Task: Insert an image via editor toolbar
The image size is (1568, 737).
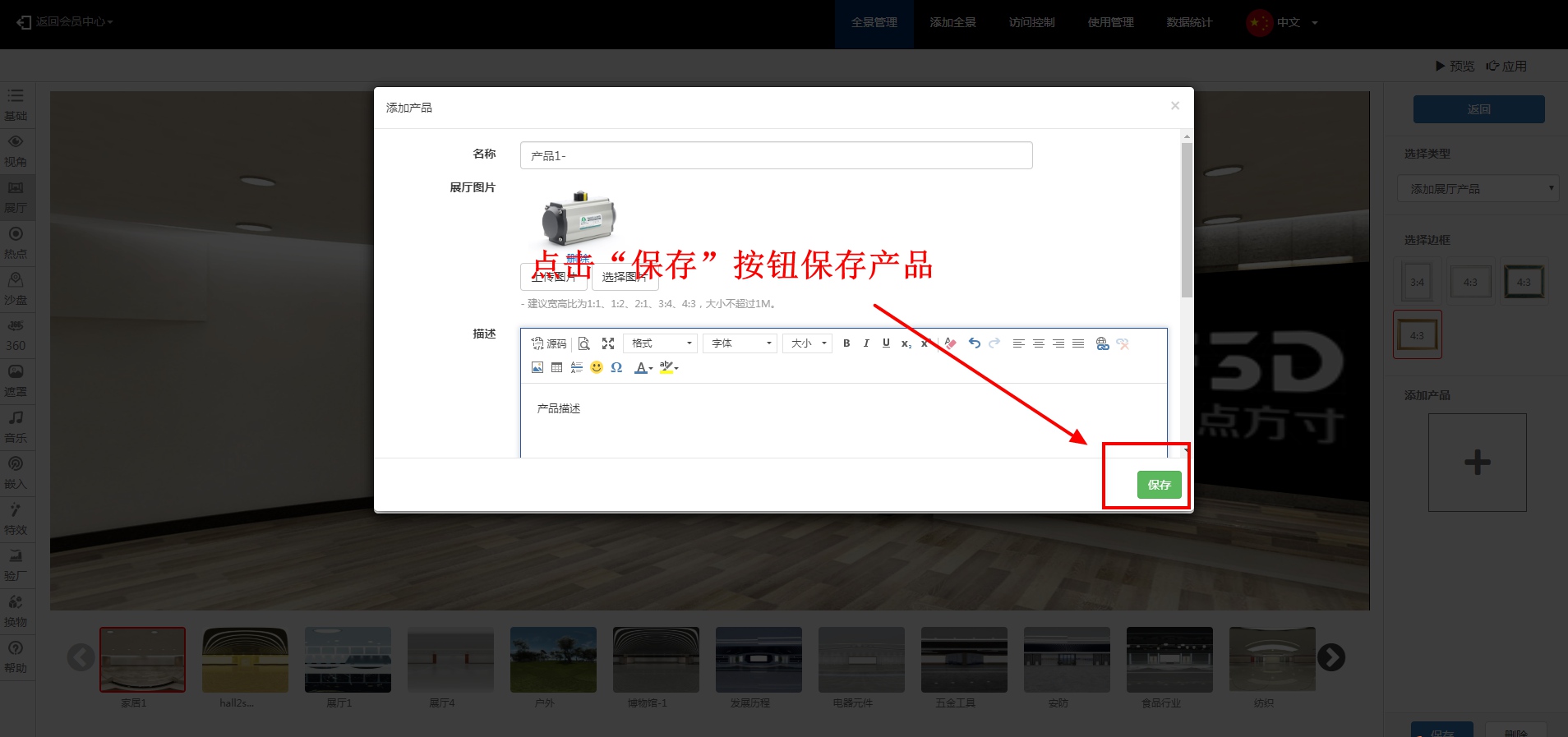Action: point(537,367)
